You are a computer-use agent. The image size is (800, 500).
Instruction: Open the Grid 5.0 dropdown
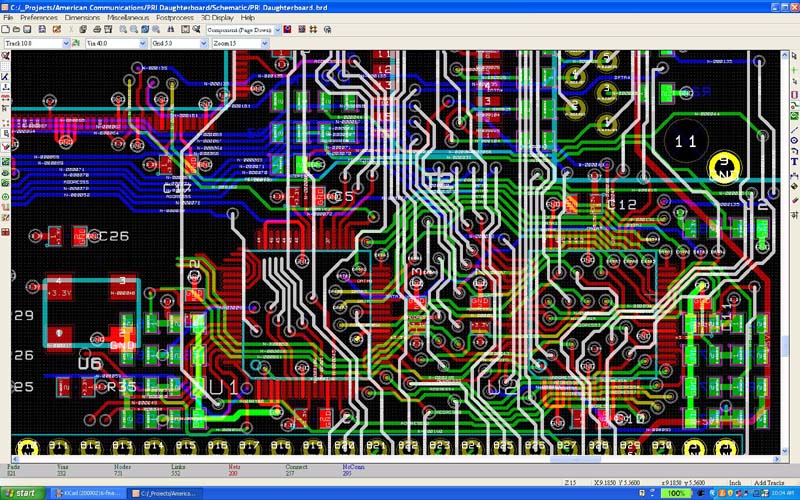point(204,43)
